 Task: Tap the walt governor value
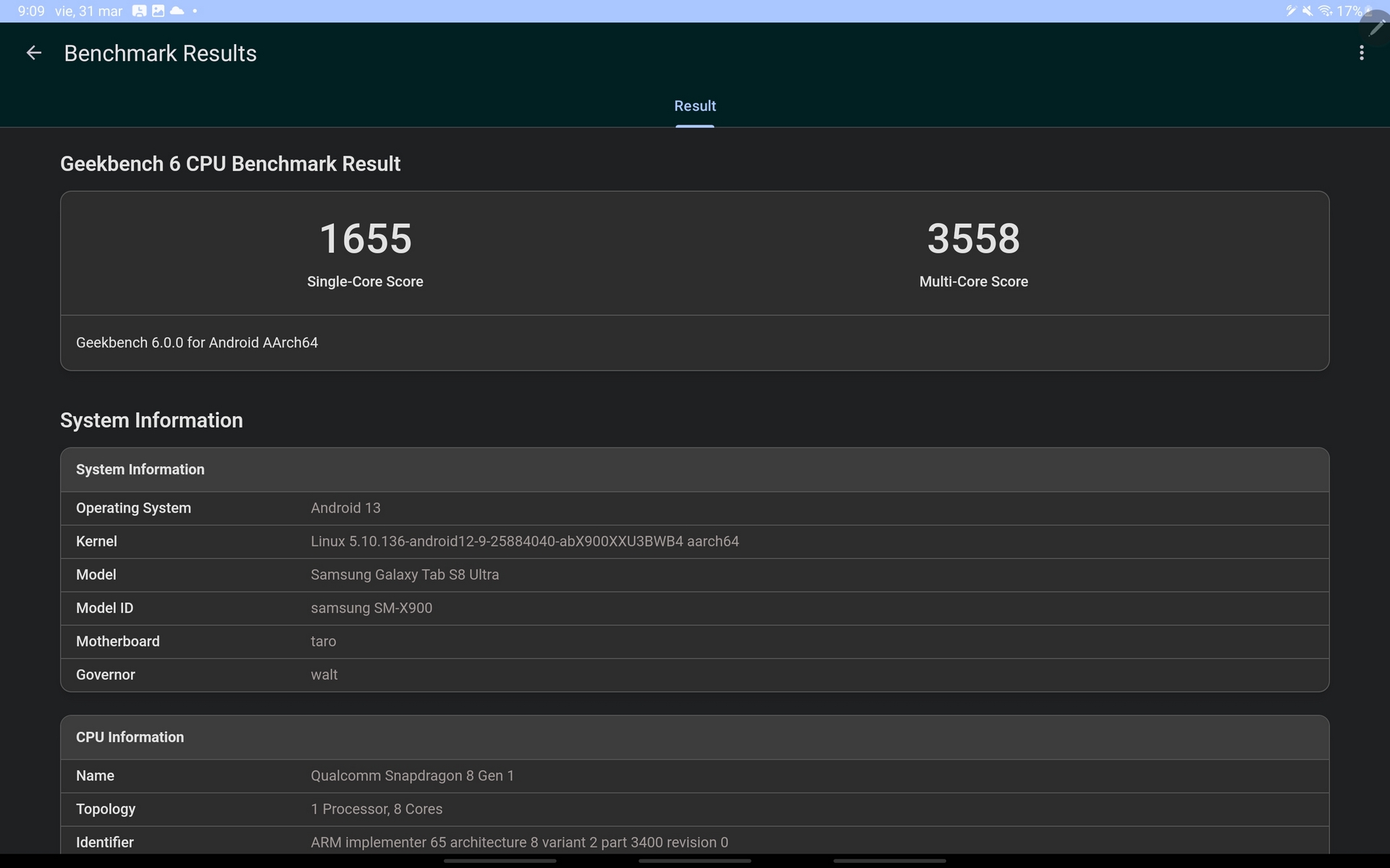tap(324, 675)
